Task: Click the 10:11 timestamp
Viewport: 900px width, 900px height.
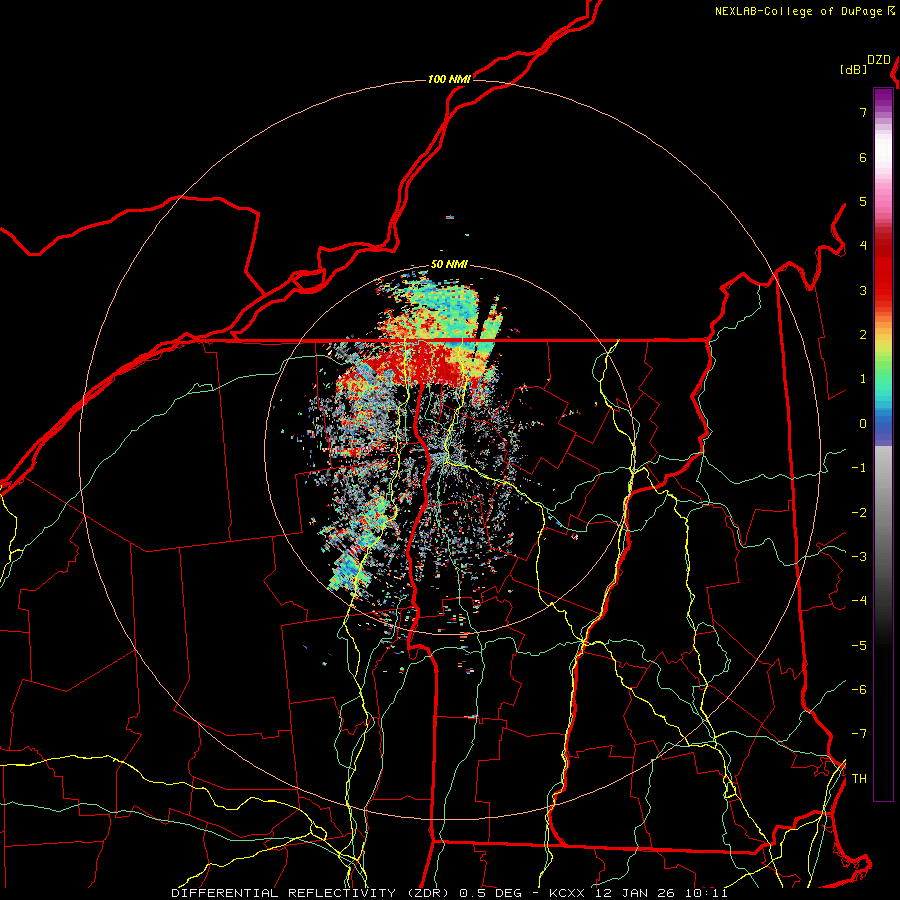Action: tap(707, 893)
